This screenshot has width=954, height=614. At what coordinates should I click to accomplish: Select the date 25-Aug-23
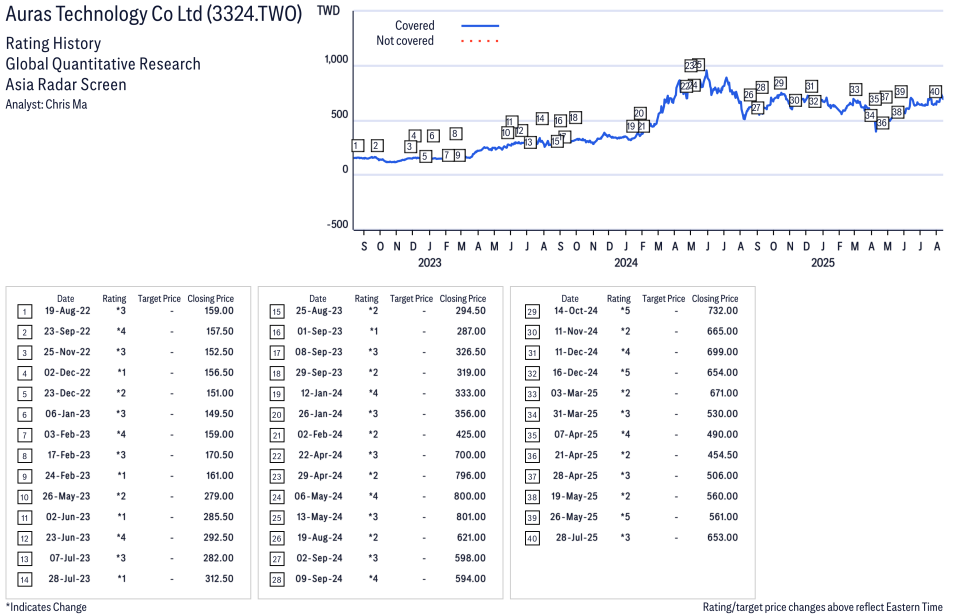pos(319,311)
